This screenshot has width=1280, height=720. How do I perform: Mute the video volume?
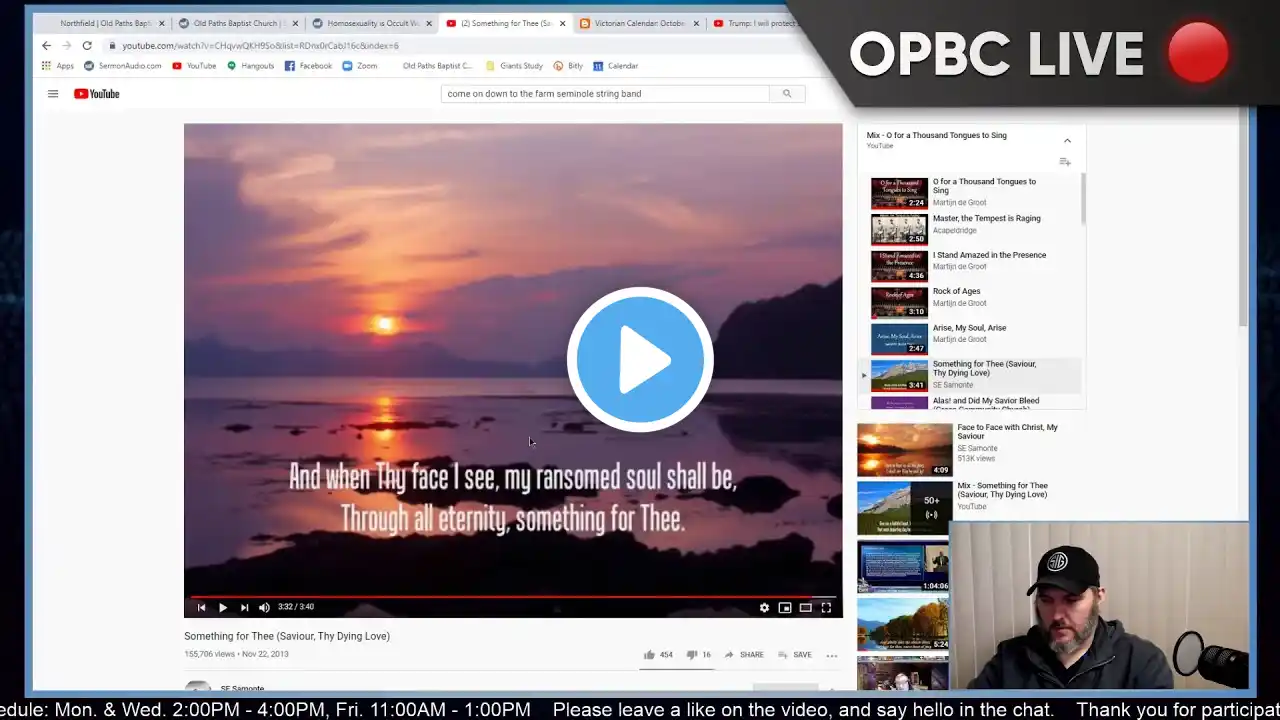[264, 607]
